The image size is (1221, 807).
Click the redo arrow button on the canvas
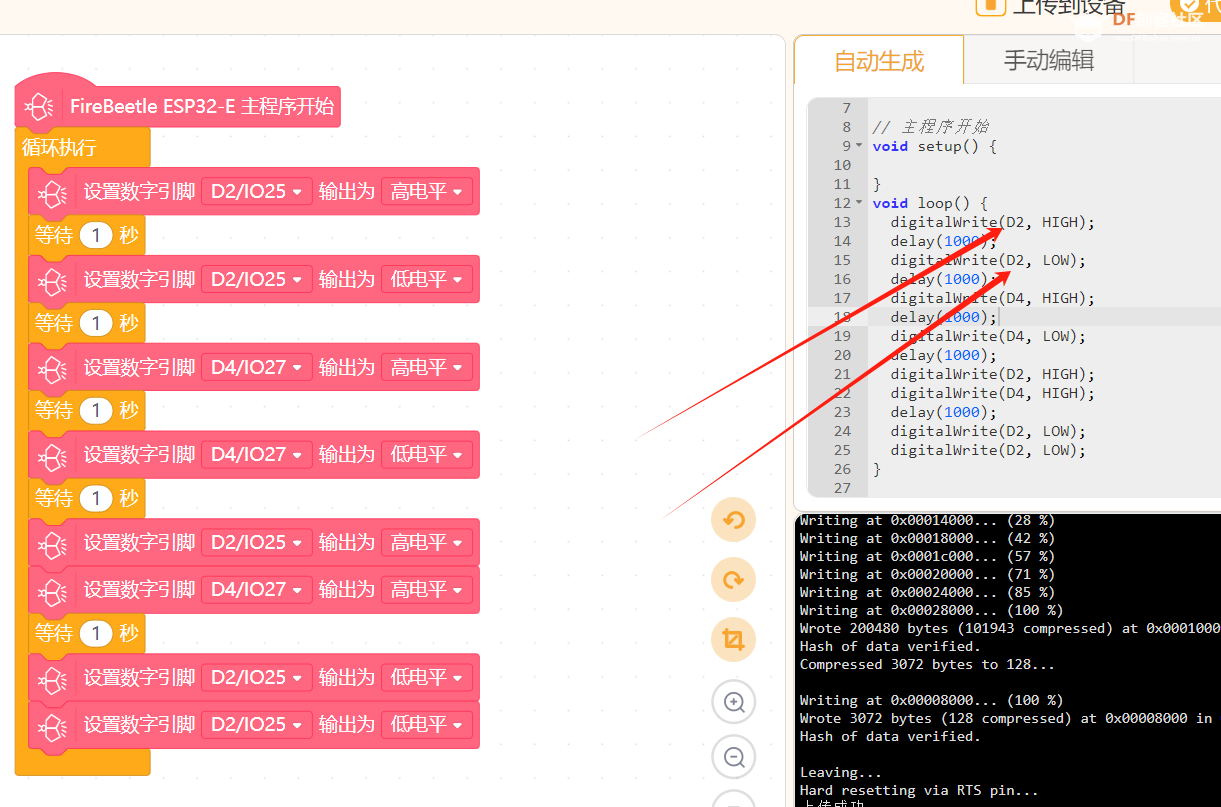click(733, 580)
